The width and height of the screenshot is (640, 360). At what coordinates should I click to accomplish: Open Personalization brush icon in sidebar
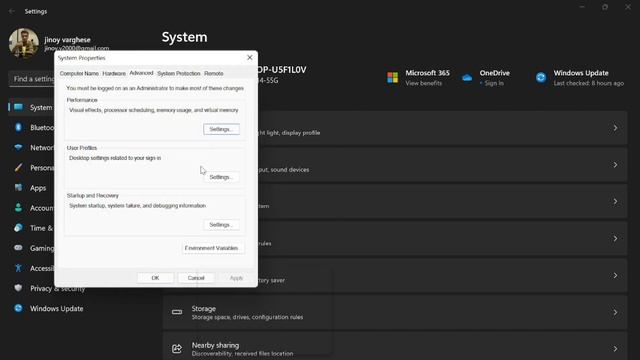pyautogui.click(x=18, y=167)
